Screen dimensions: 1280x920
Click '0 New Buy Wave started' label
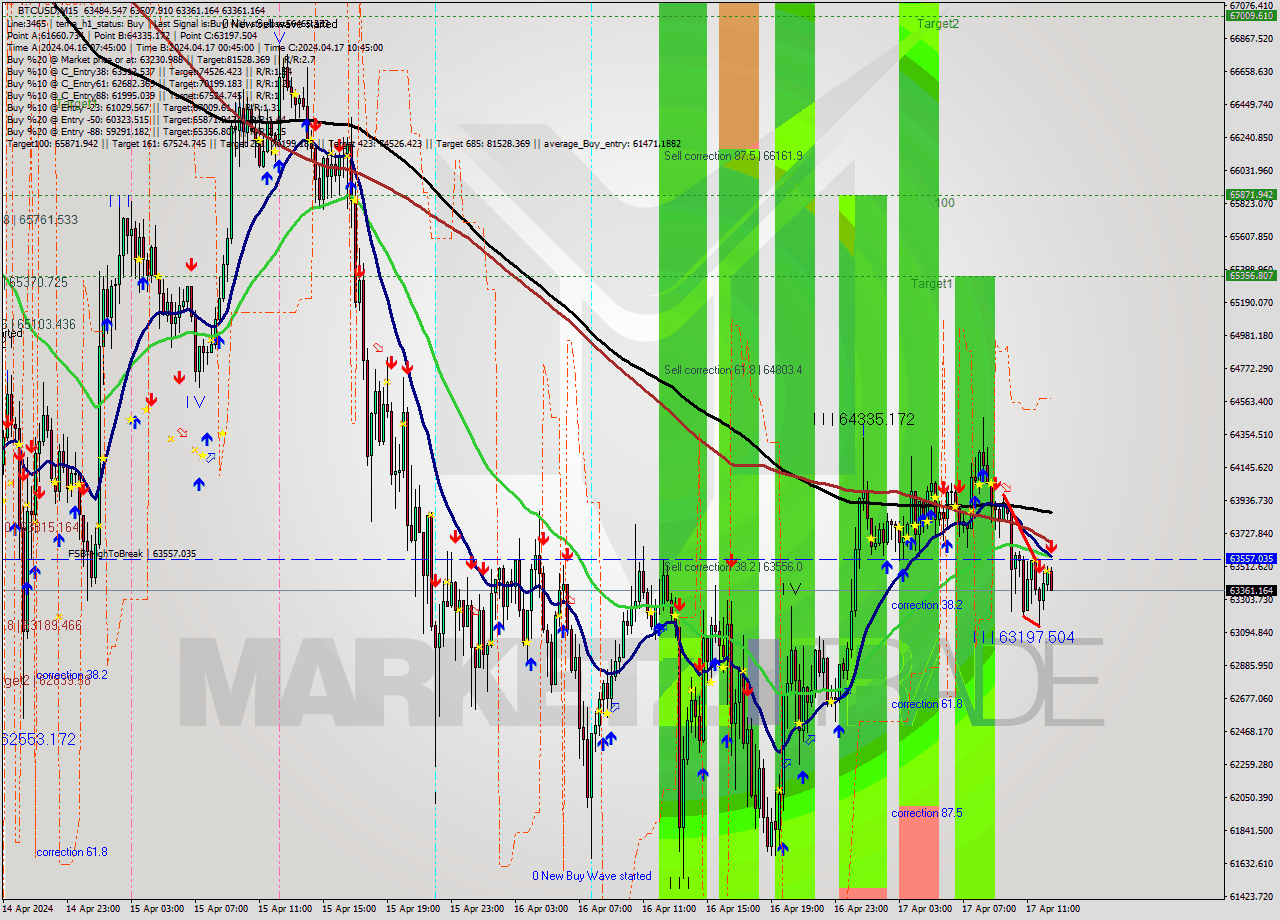592,876
